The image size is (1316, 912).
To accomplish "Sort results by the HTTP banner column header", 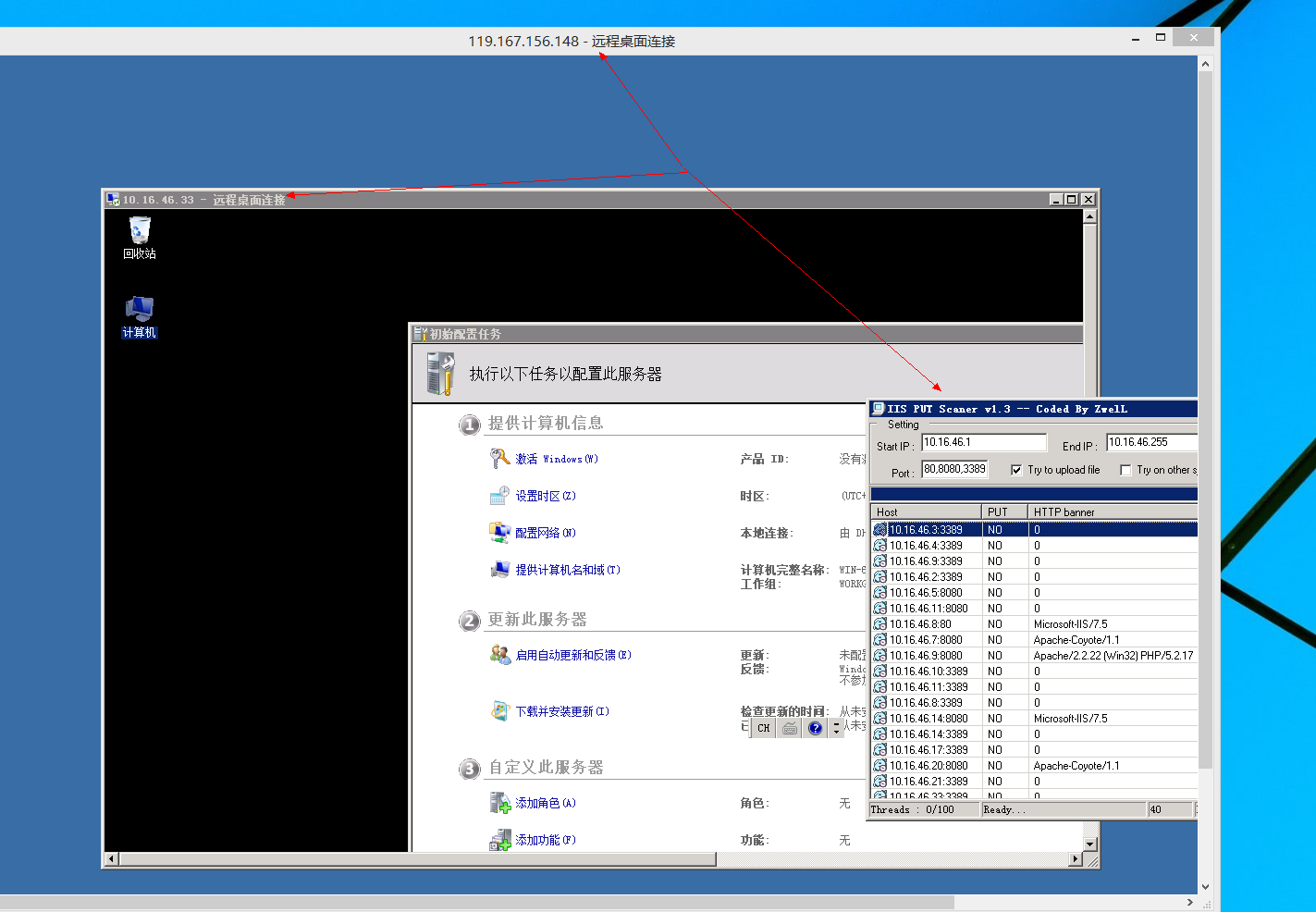I will pos(1113,511).
